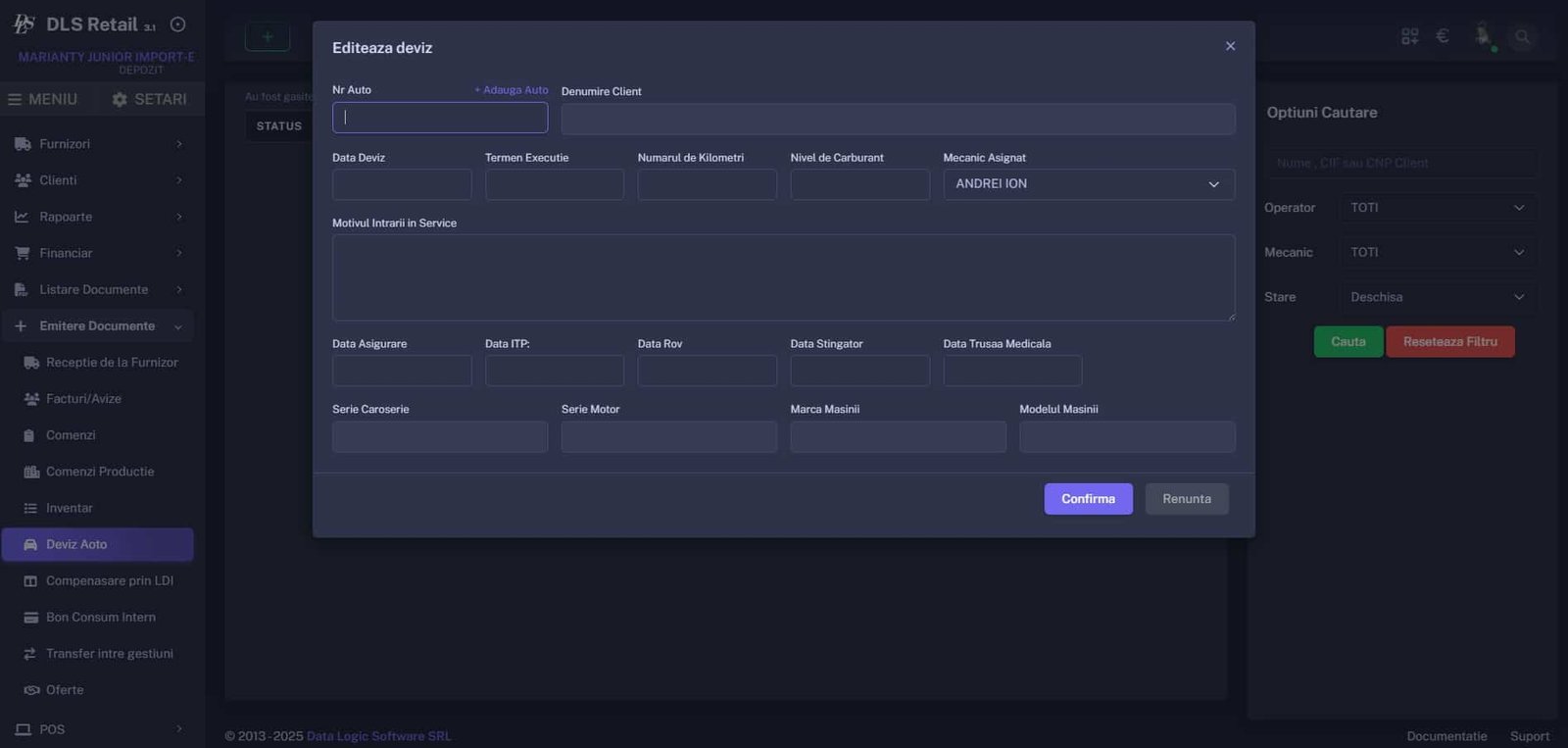Open the MENIU tab
Viewport: 1568px width, 748px height.
42,99
